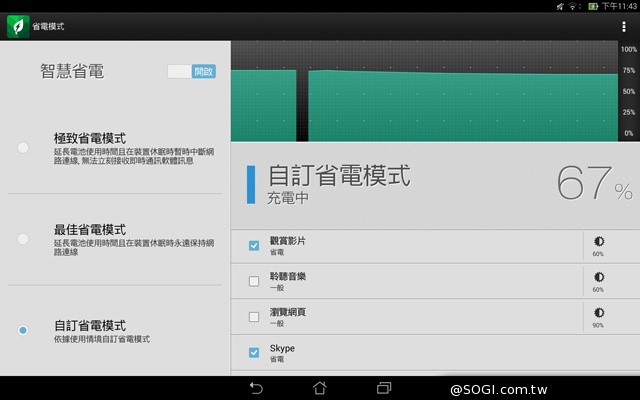Tap the brightness icon for 觀賞影片
The image size is (640, 400).
pyautogui.click(x=599, y=241)
